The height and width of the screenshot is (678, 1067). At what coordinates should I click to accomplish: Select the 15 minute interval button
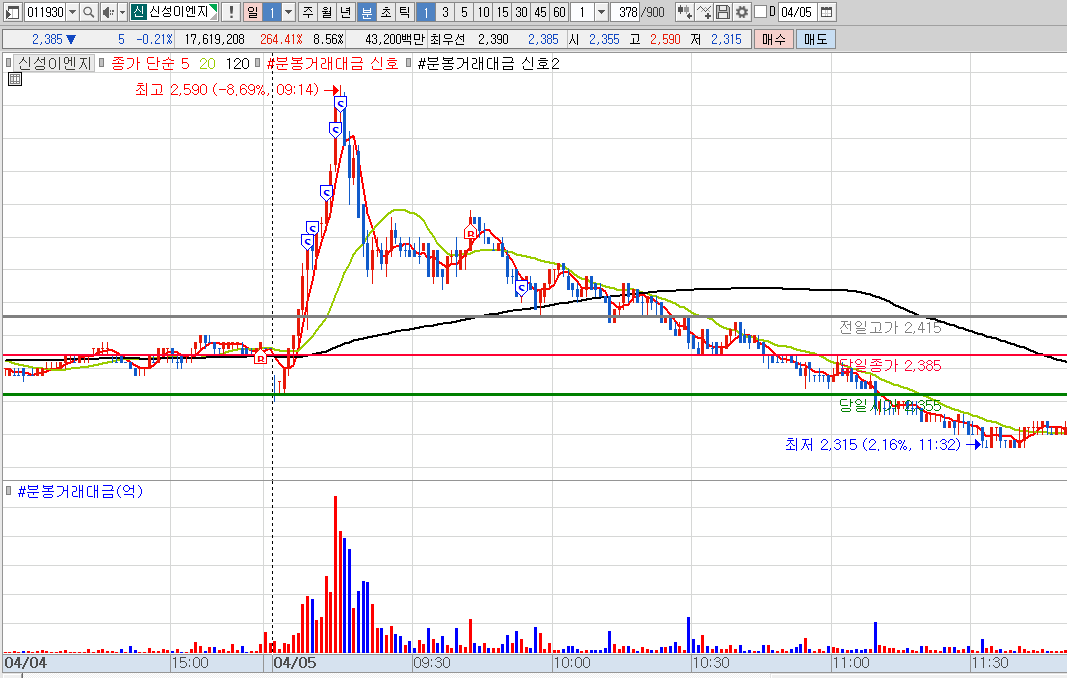[x=502, y=12]
